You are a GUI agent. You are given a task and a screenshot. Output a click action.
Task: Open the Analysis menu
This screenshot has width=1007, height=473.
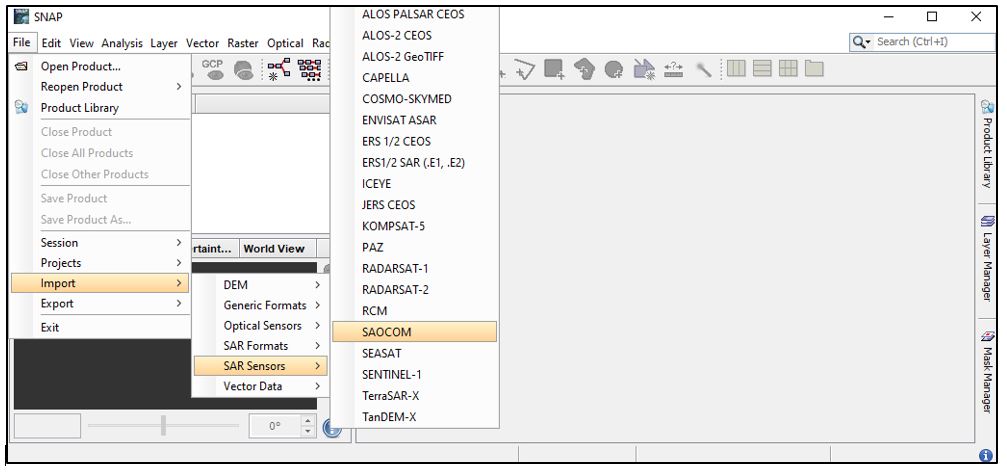click(x=122, y=43)
